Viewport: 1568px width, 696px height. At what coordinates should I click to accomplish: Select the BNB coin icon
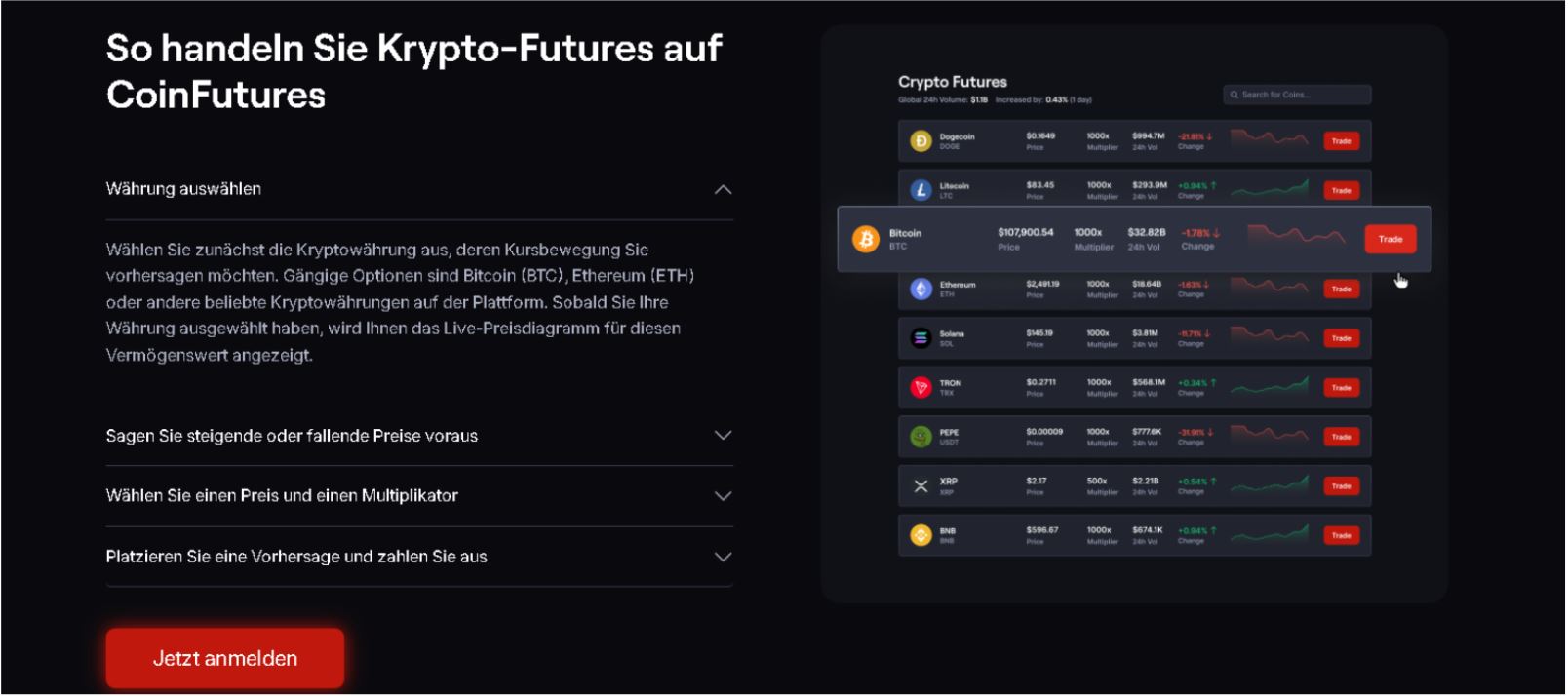(921, 534)
